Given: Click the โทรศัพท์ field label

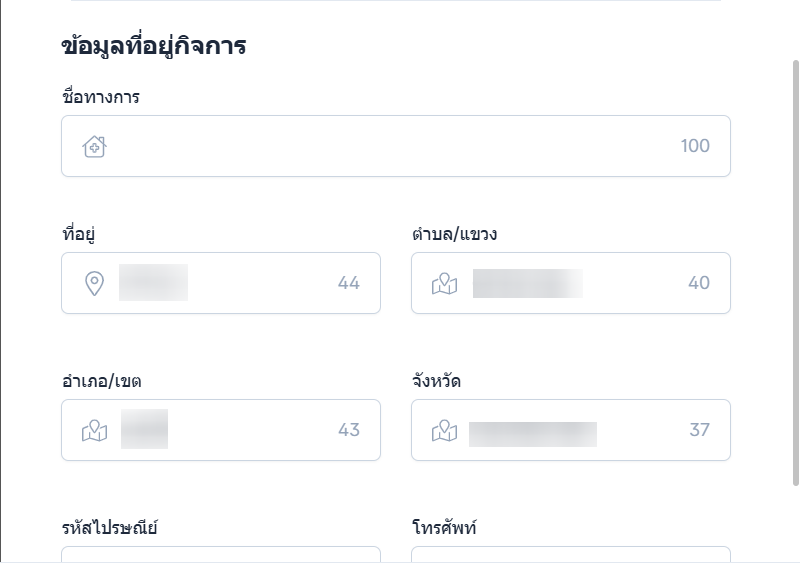Looking at the screenshot, I should [444, 527].
